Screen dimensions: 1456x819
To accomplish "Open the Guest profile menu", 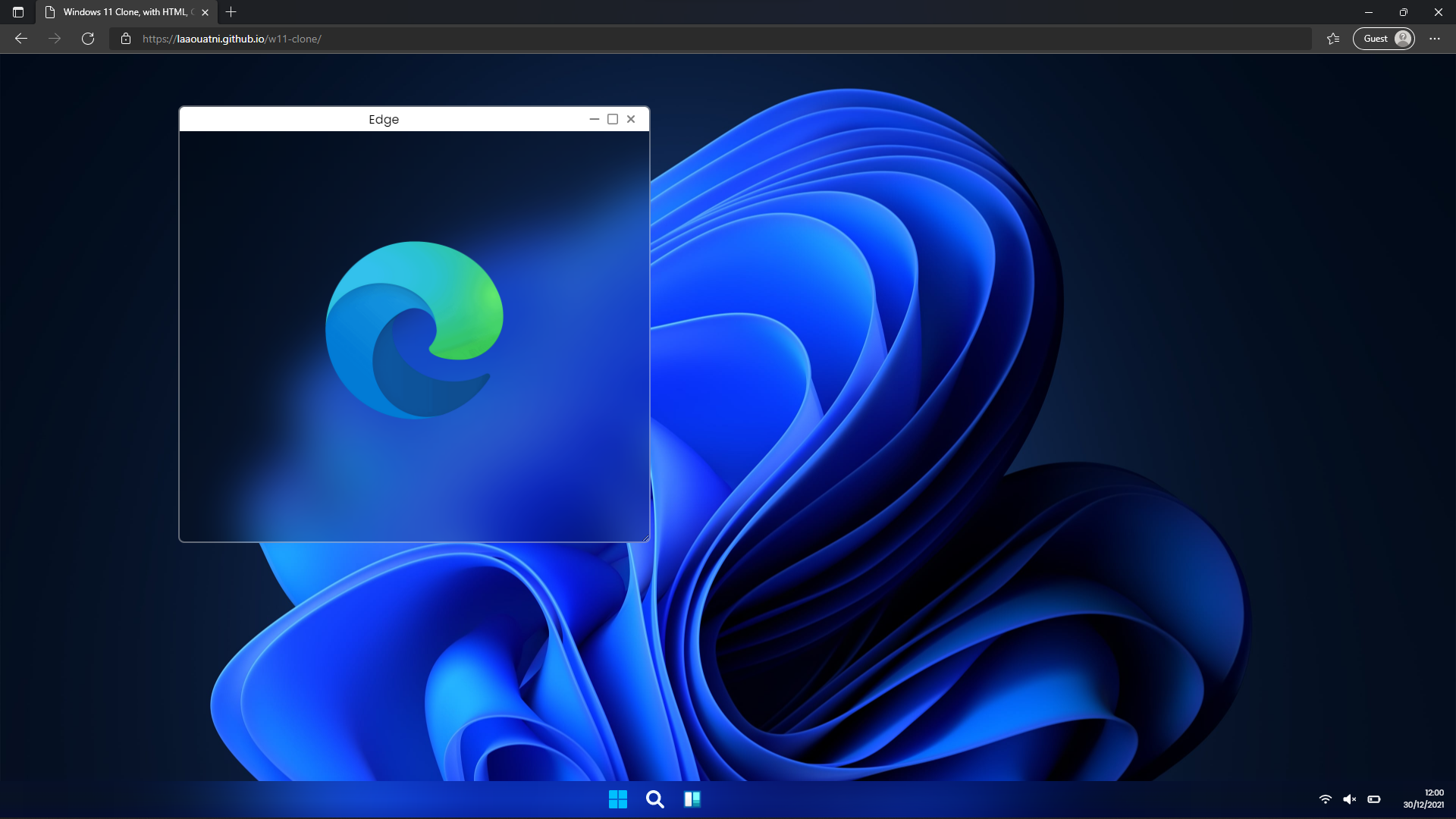I will [x=1383, y=39].
